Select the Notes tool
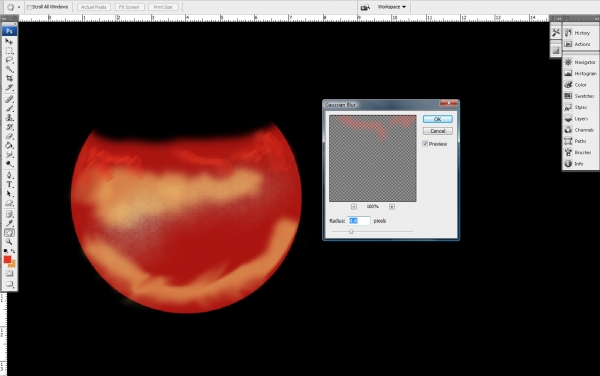Screen dimensions: 600x376 pyautogui.click(x=9, y=214)
